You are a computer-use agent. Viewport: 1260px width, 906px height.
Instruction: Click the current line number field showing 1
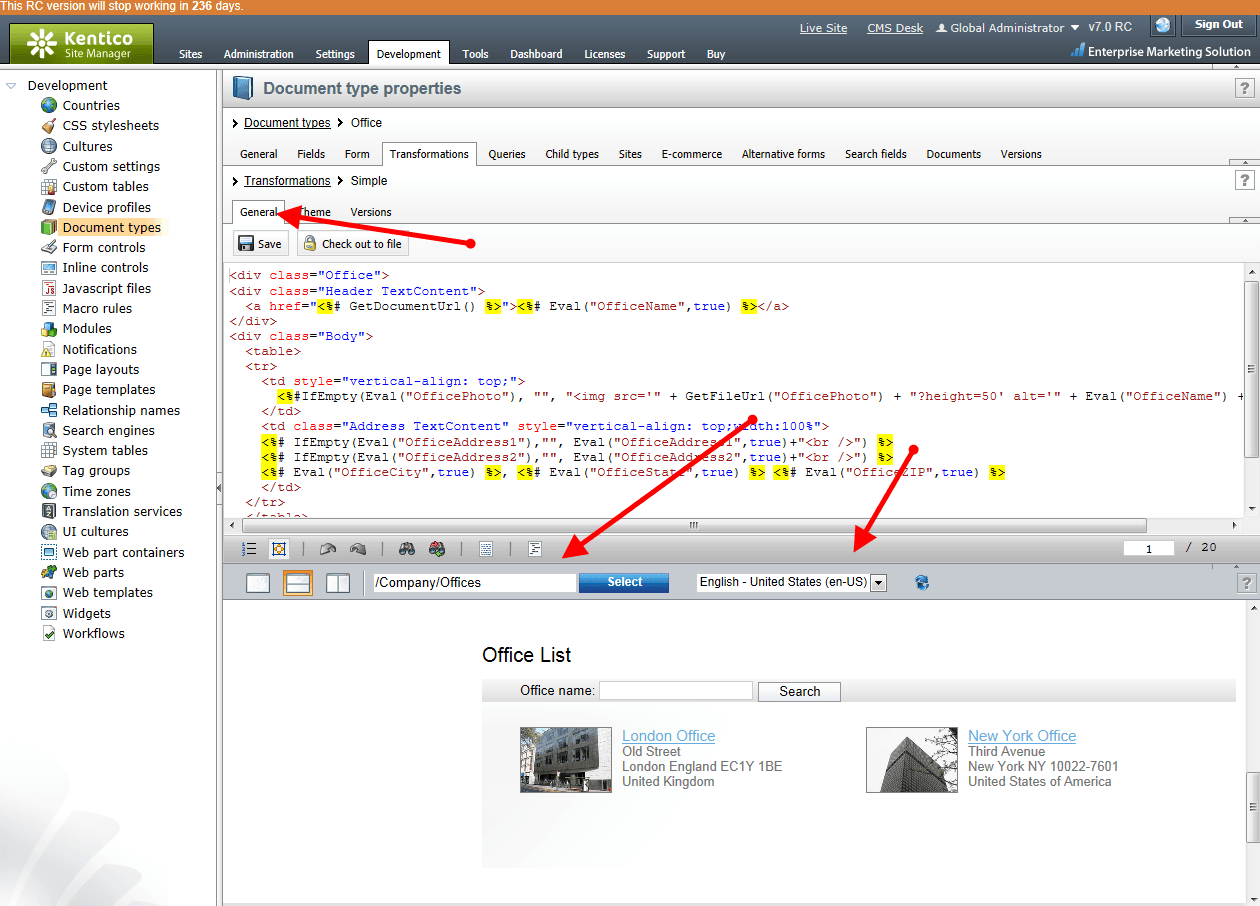[1149, 548]
